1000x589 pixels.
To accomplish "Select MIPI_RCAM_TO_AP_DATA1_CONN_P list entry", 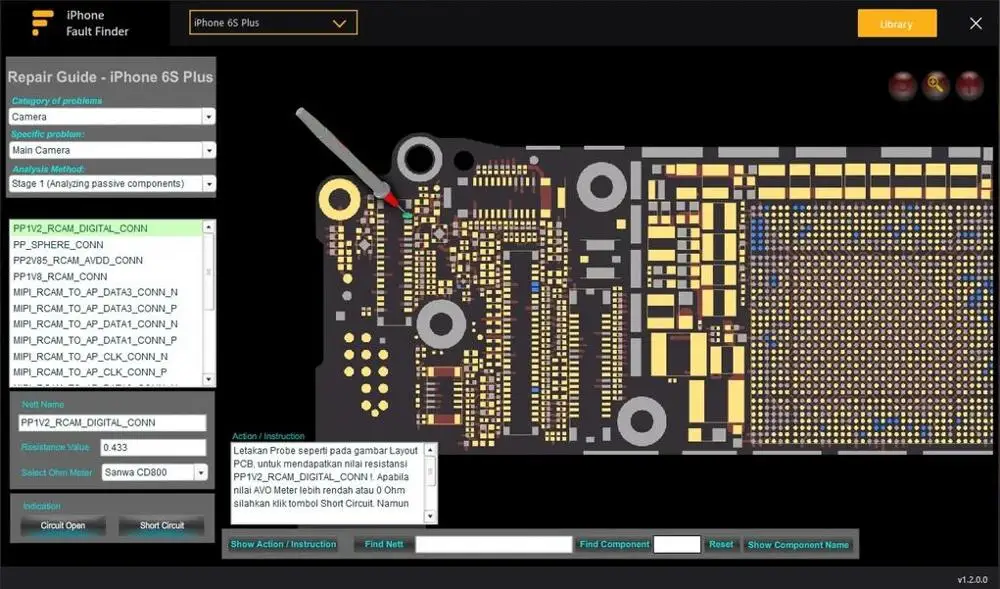I will 107,340.
